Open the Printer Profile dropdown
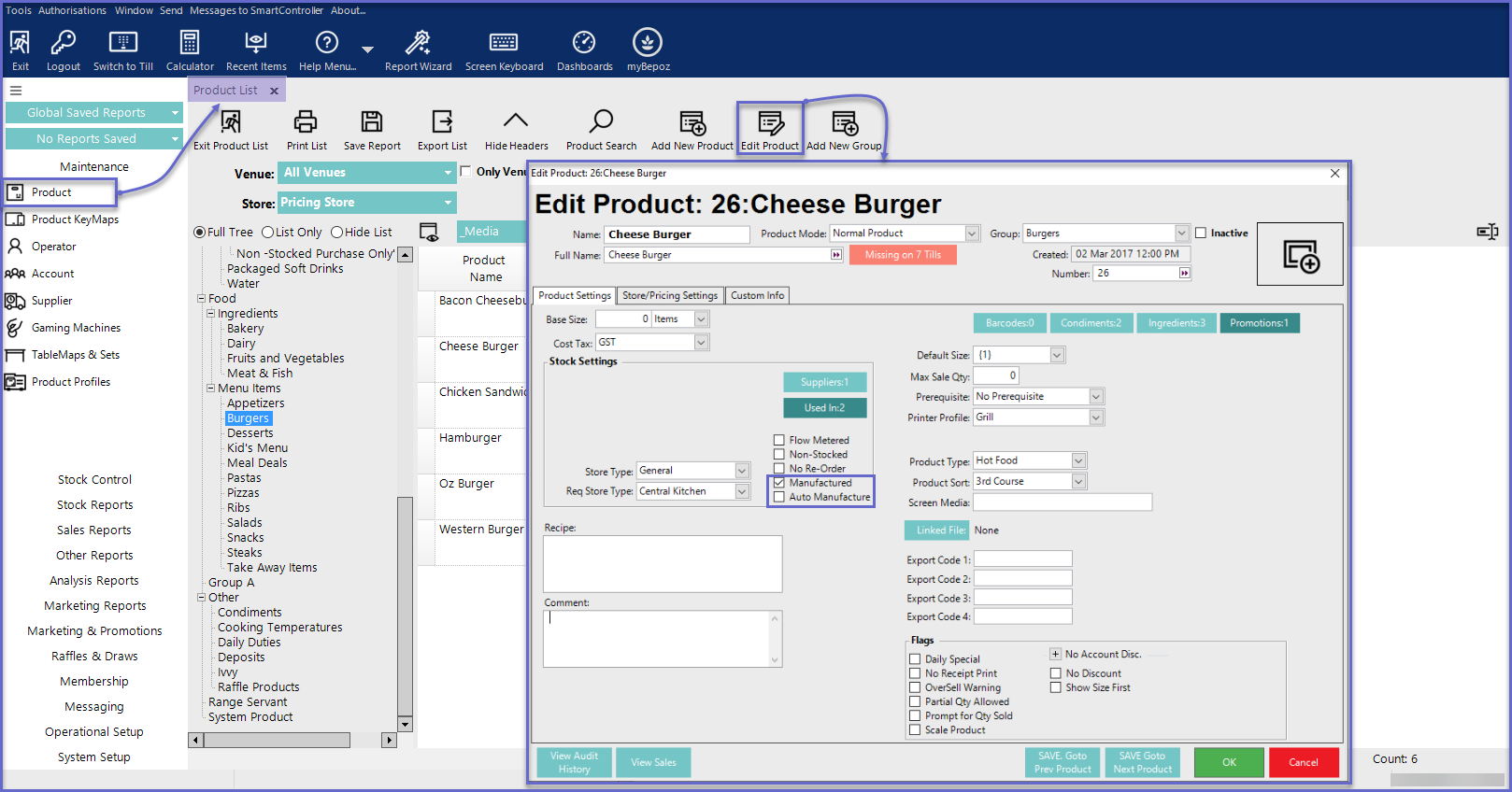 coord(1096,417)
